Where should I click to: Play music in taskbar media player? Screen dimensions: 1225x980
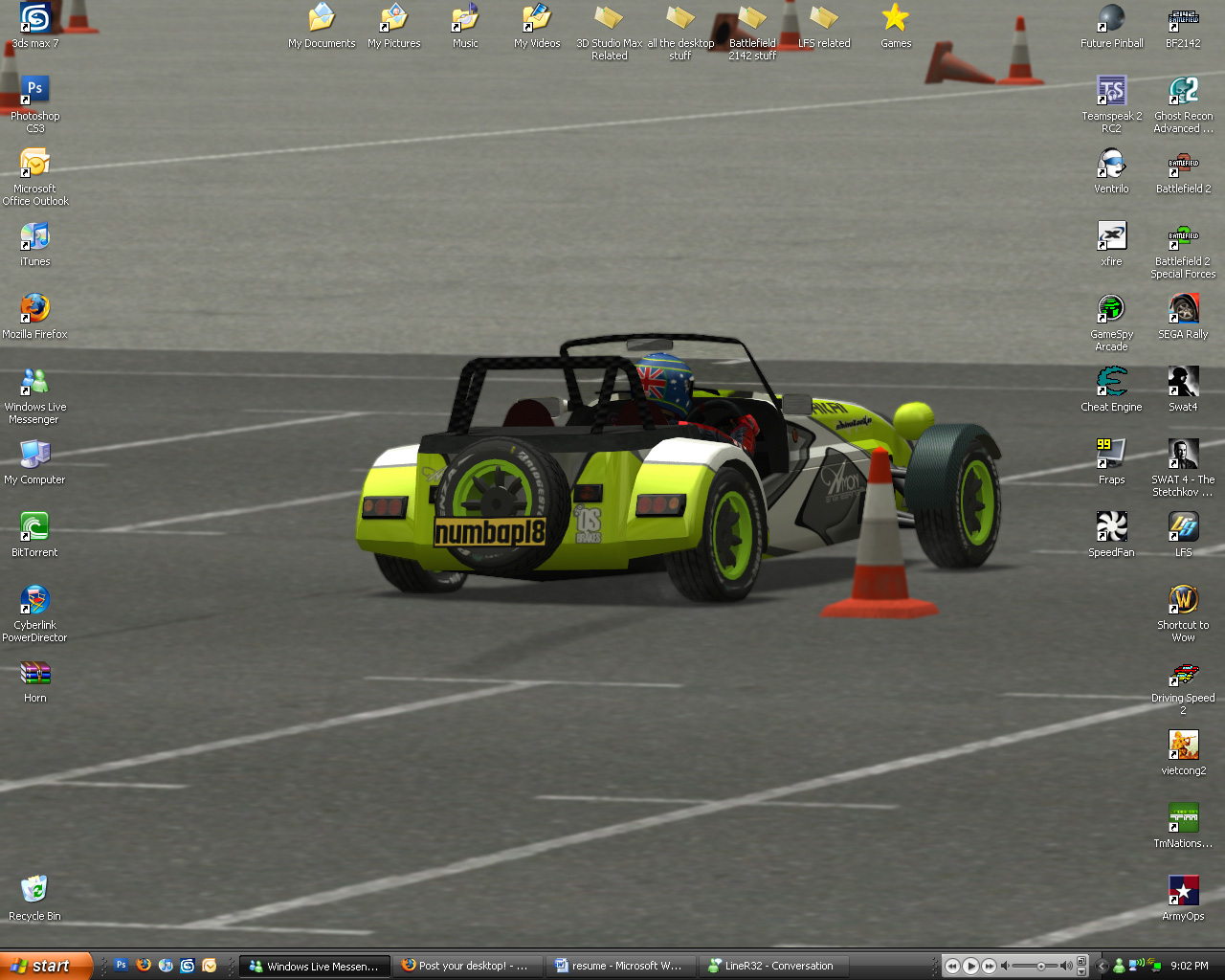tap(970, 967)
